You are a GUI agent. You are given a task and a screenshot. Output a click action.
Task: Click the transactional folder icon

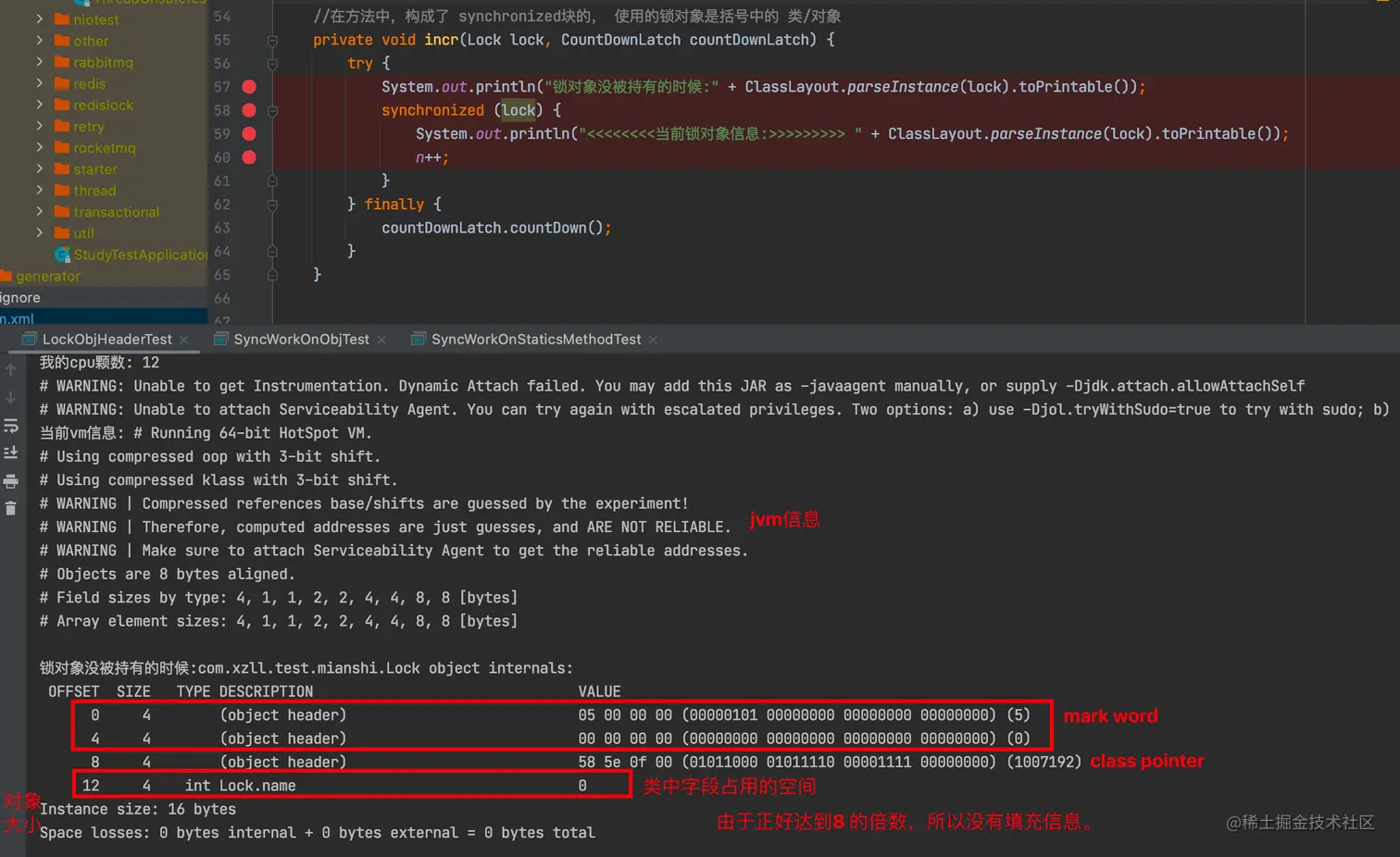[x=62, y=211]
